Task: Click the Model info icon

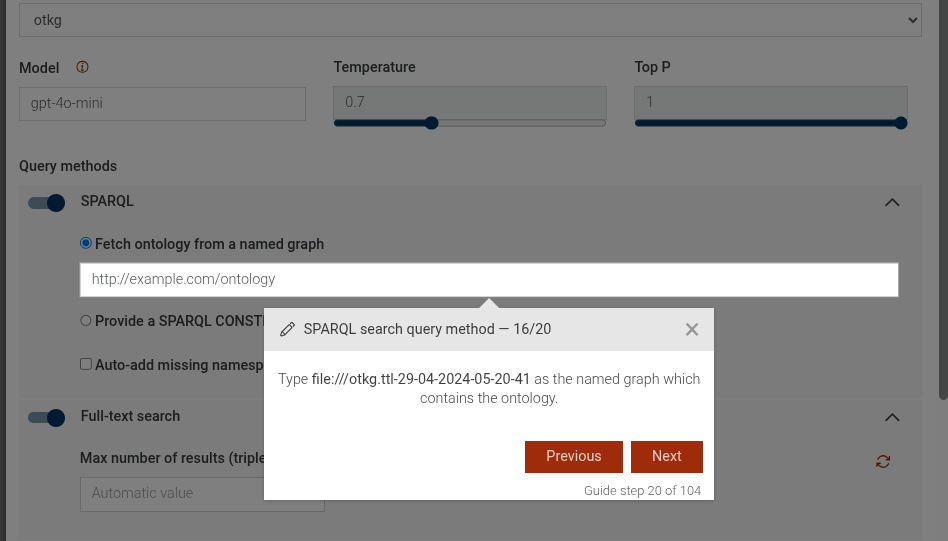Action: [x=82, y=68]
